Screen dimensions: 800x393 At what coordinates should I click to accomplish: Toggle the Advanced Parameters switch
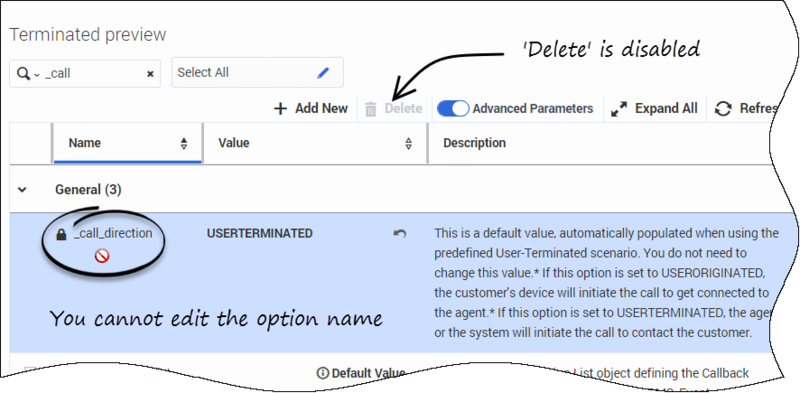tap(453, 109)
